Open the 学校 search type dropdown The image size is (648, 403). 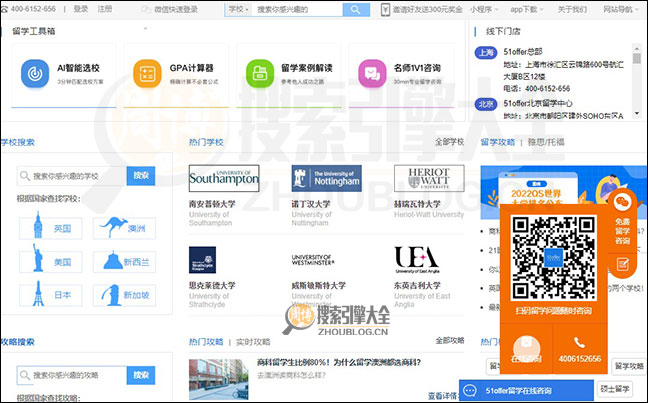pyautogui.click(x=238, y=9)
